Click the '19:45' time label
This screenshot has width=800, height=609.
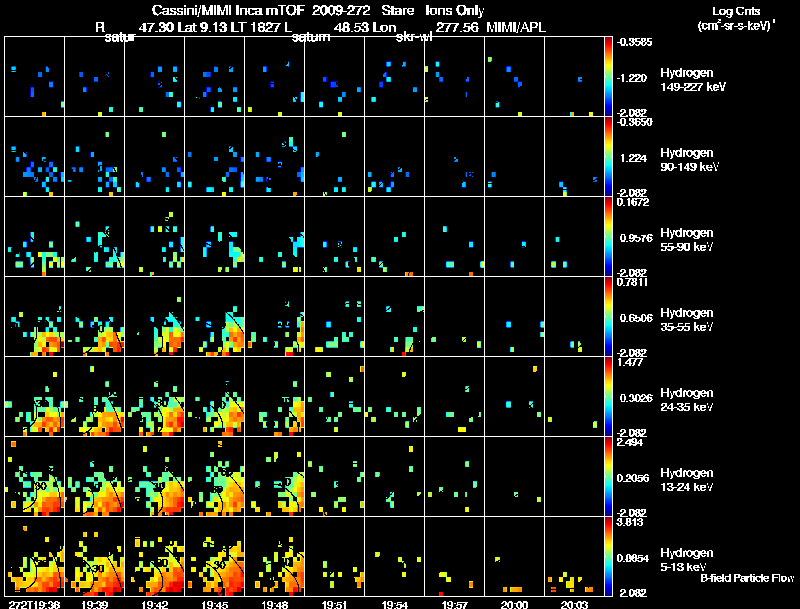coord(215,604)
